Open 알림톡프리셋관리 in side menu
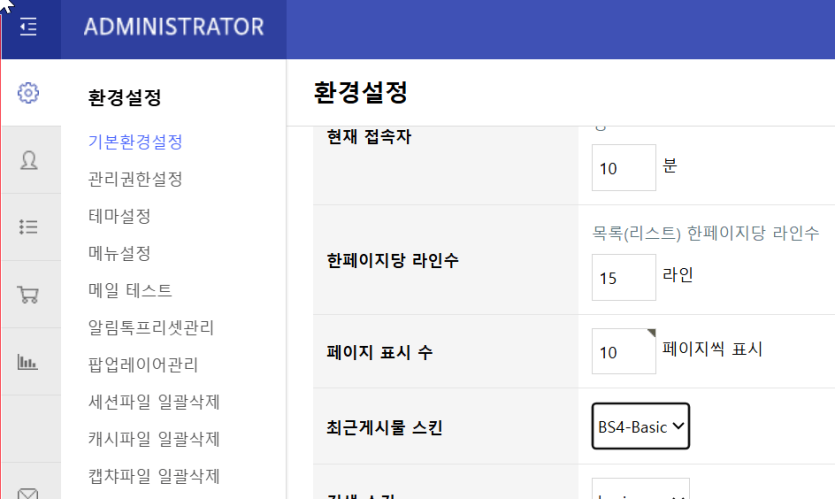The width and height of the screenshot is (835, 499). click(x=151, y=328)
